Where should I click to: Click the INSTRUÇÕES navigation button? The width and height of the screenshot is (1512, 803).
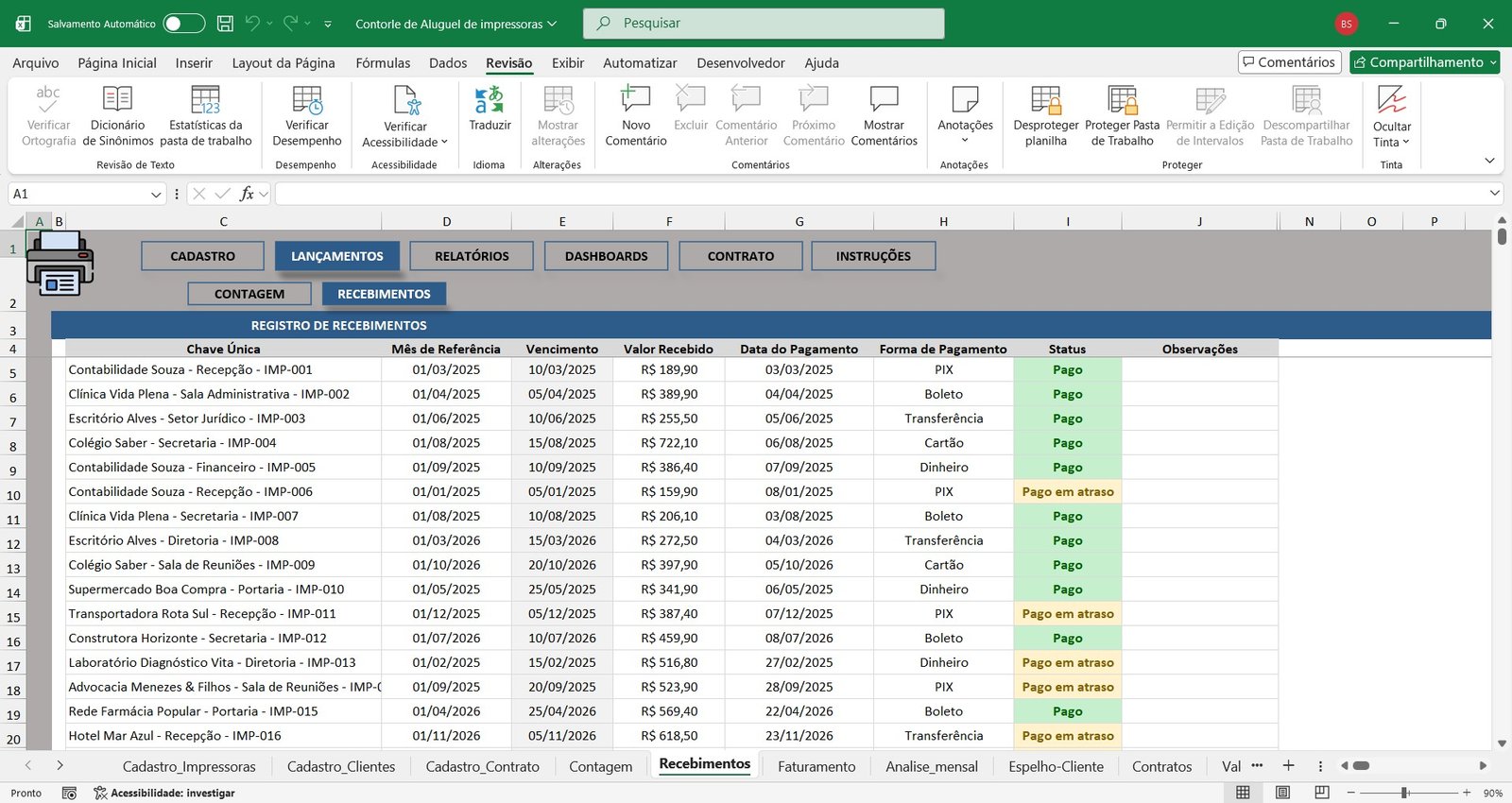(873, 256)
